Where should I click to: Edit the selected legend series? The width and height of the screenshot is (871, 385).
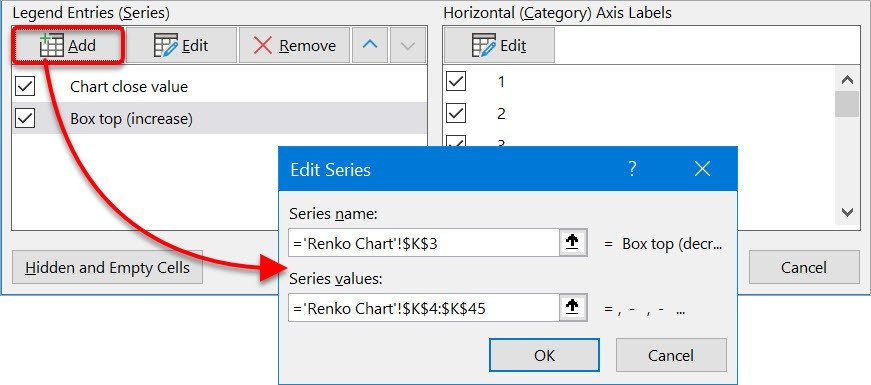[x=181, y=46]
